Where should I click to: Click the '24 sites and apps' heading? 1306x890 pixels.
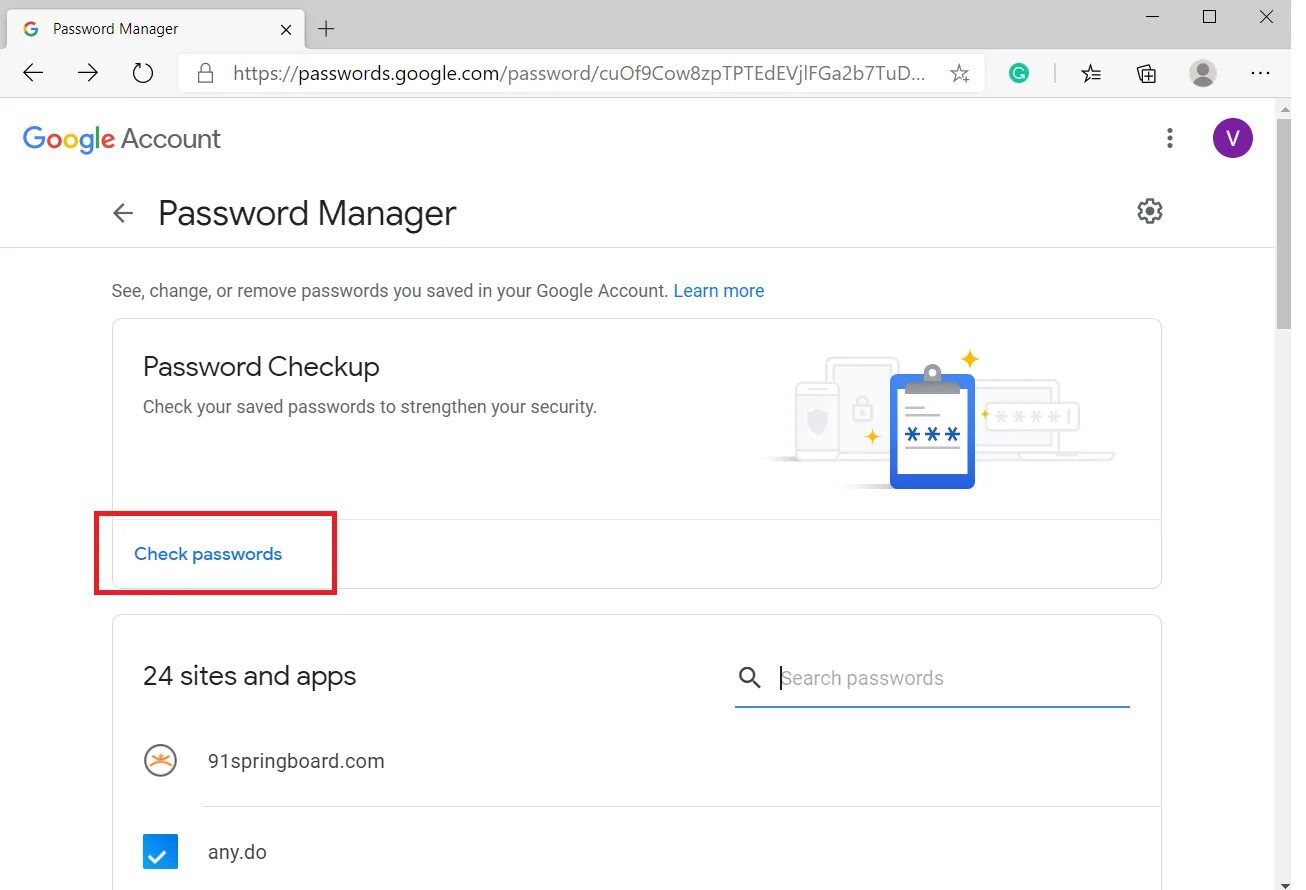click(249, 676)
